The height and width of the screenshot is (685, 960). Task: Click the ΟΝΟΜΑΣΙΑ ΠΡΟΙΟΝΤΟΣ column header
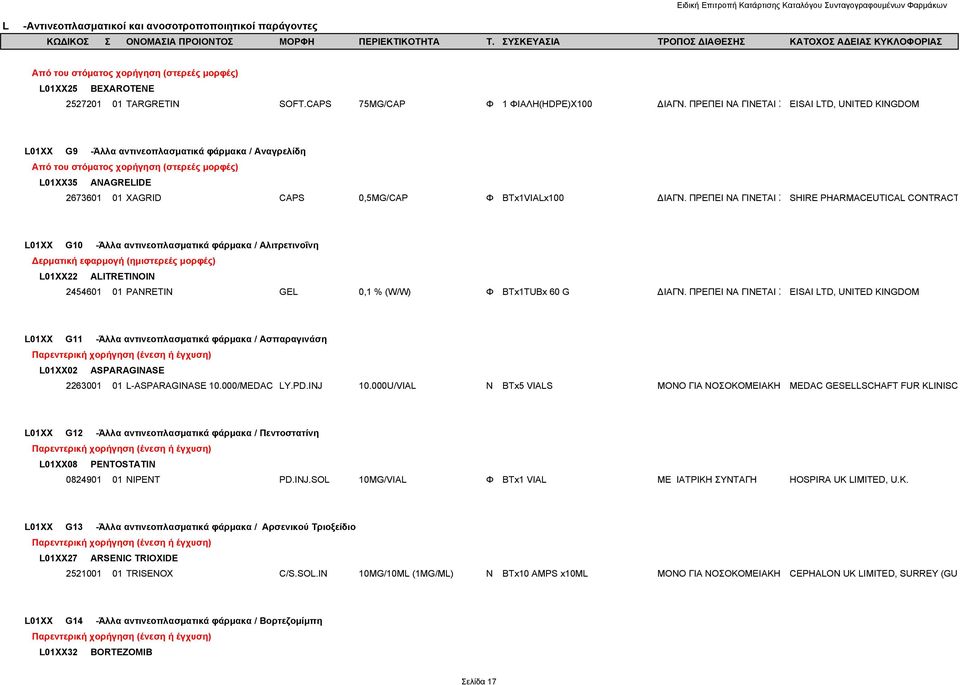coord(179,42)
